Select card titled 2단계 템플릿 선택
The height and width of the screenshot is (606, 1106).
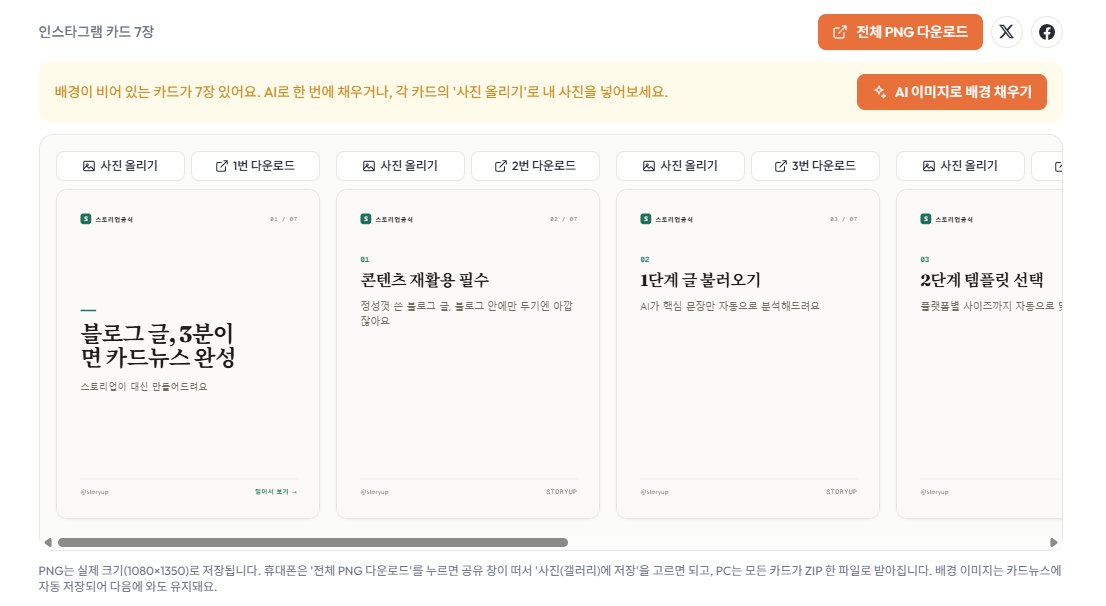[x=979, y=354]
